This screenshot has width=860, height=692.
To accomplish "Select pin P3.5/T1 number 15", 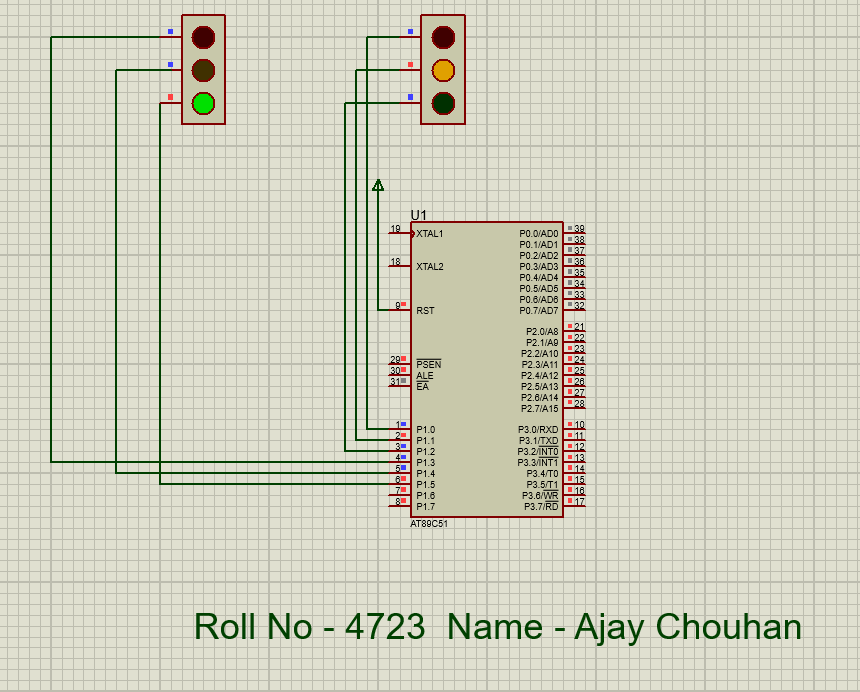I will 575,483.
